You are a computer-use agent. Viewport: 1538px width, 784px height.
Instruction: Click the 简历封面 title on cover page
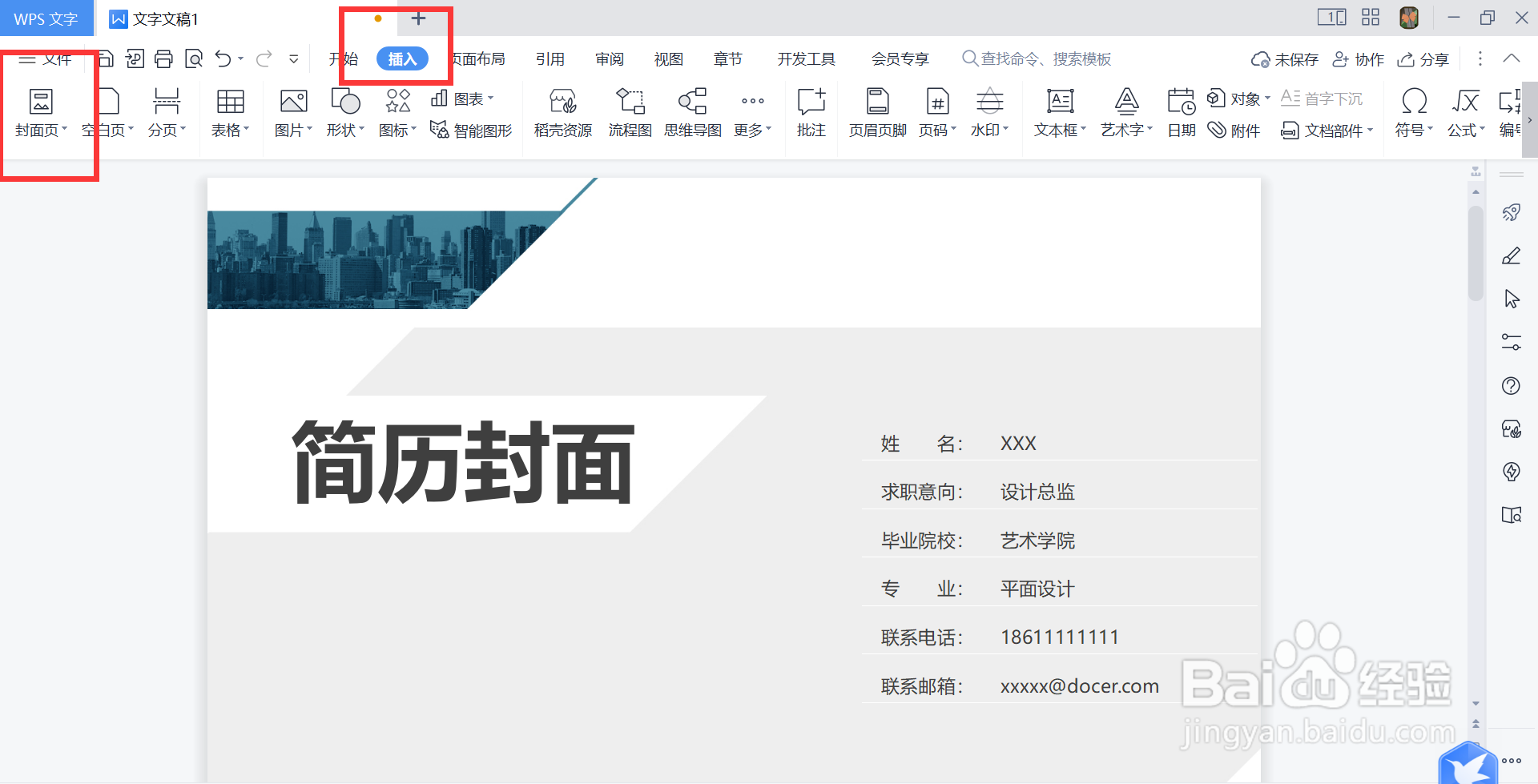464,463
